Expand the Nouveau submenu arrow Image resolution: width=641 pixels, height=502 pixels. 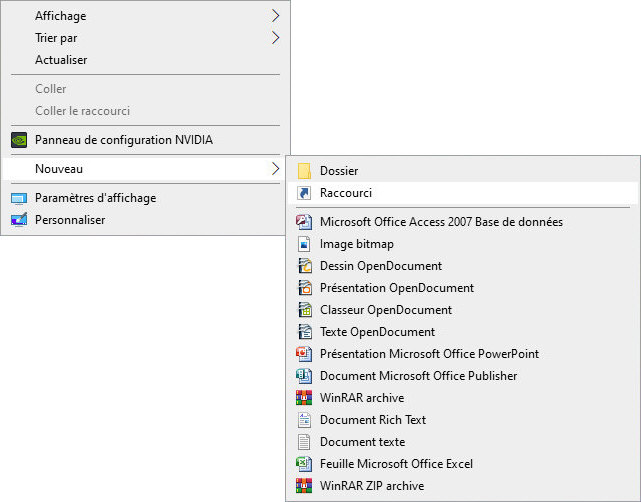click(x=275, y=169)
